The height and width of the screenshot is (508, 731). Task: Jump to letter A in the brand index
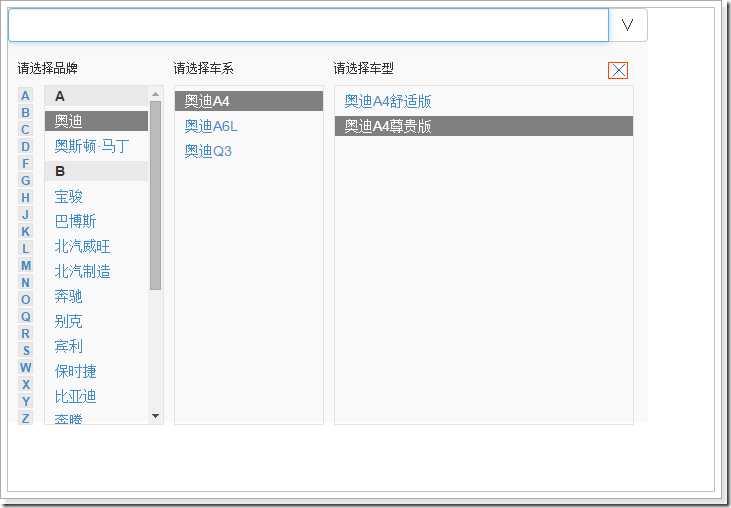tap(25, 96)
